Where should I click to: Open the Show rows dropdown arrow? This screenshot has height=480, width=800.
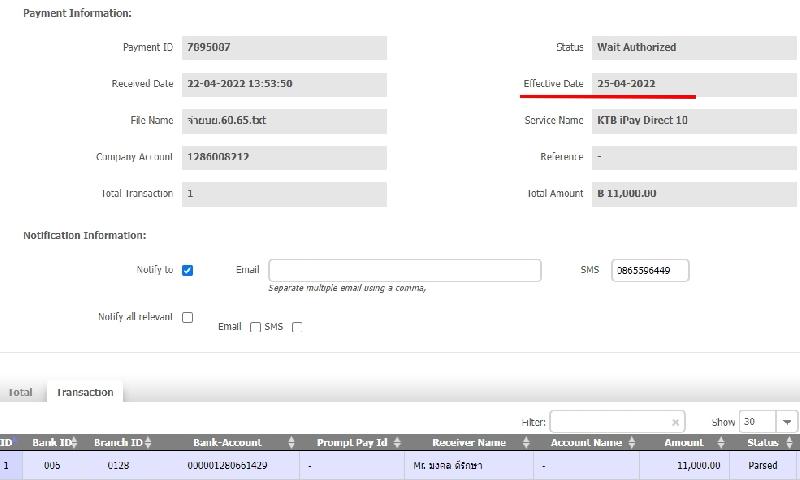788,422
